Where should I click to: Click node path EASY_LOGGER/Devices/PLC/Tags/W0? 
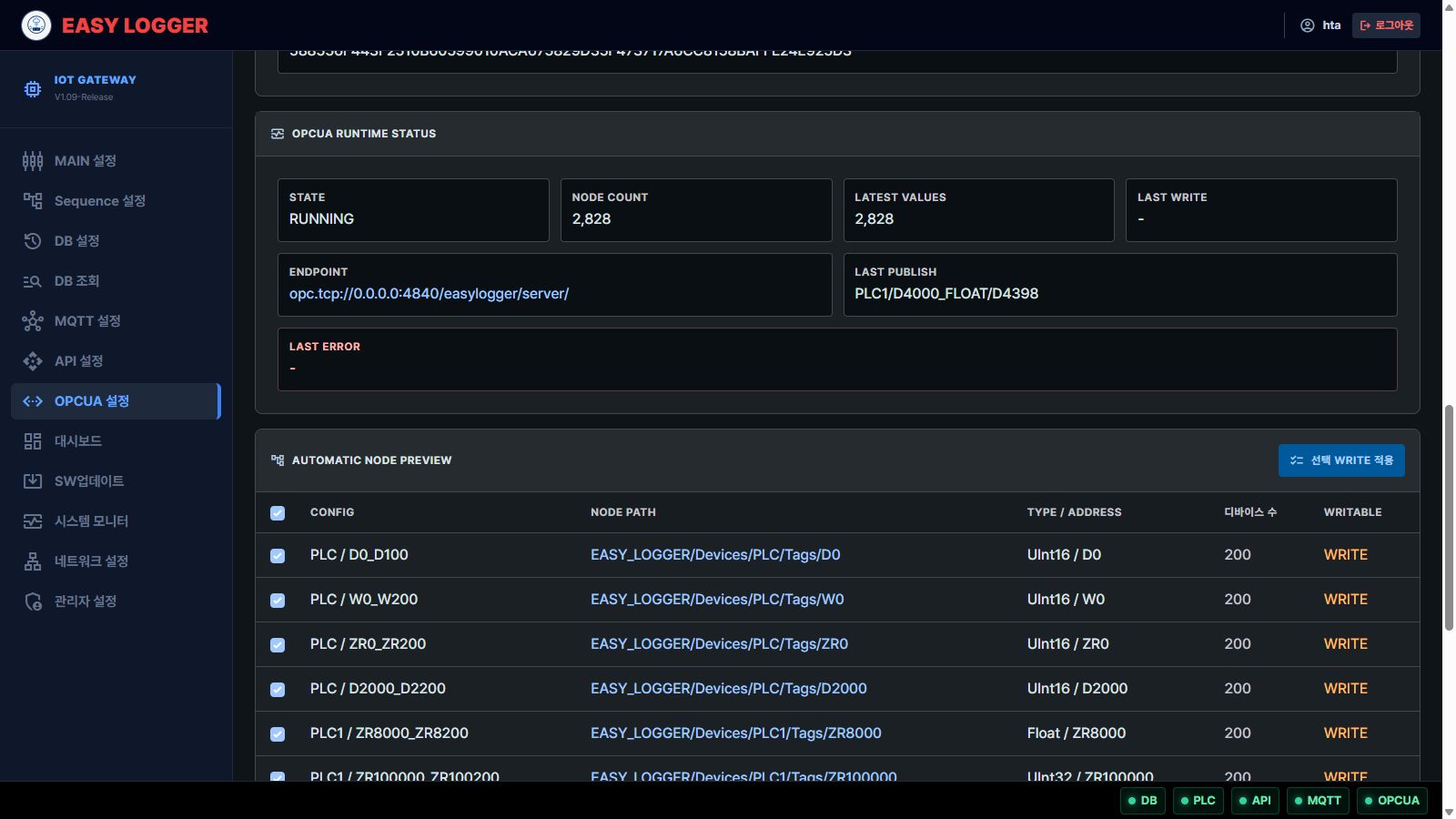[717, 600]
